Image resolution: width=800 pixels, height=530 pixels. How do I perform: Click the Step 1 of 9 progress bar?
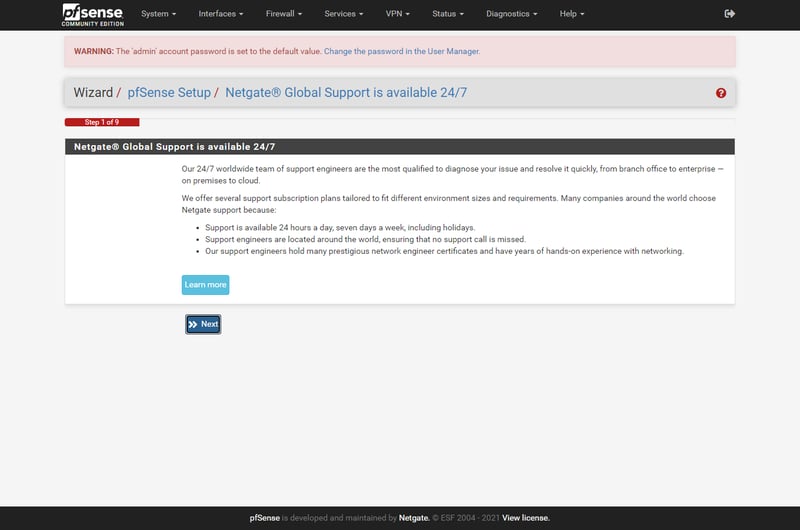tap(102, 122)
